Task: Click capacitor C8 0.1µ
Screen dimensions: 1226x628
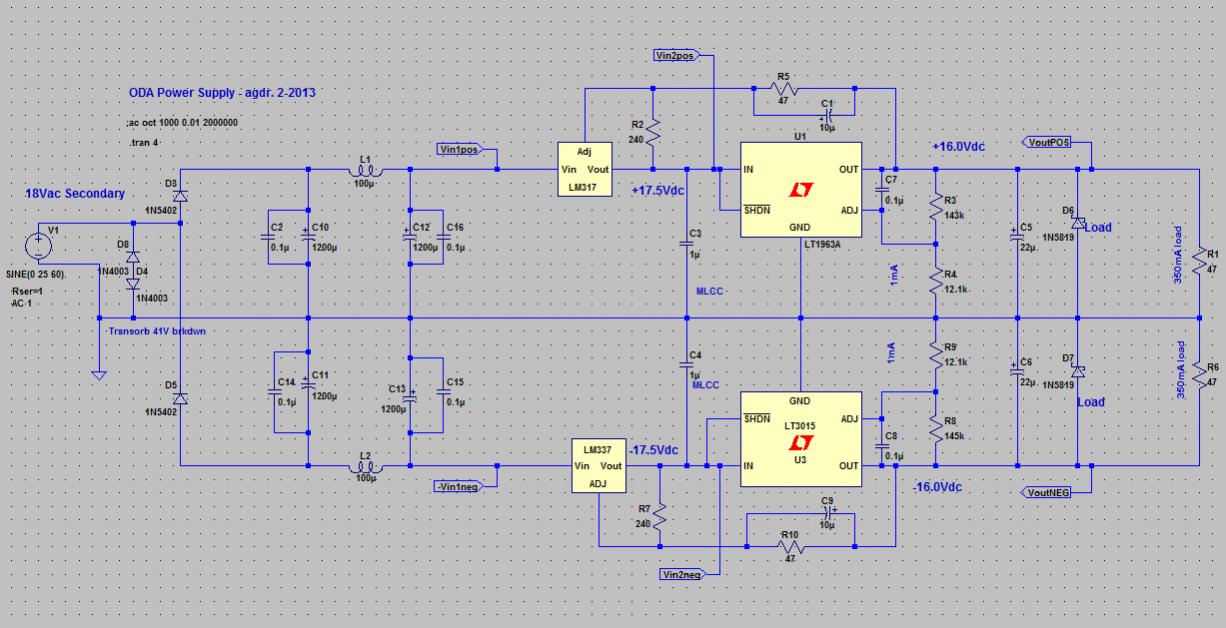Action: click(883, 443)
